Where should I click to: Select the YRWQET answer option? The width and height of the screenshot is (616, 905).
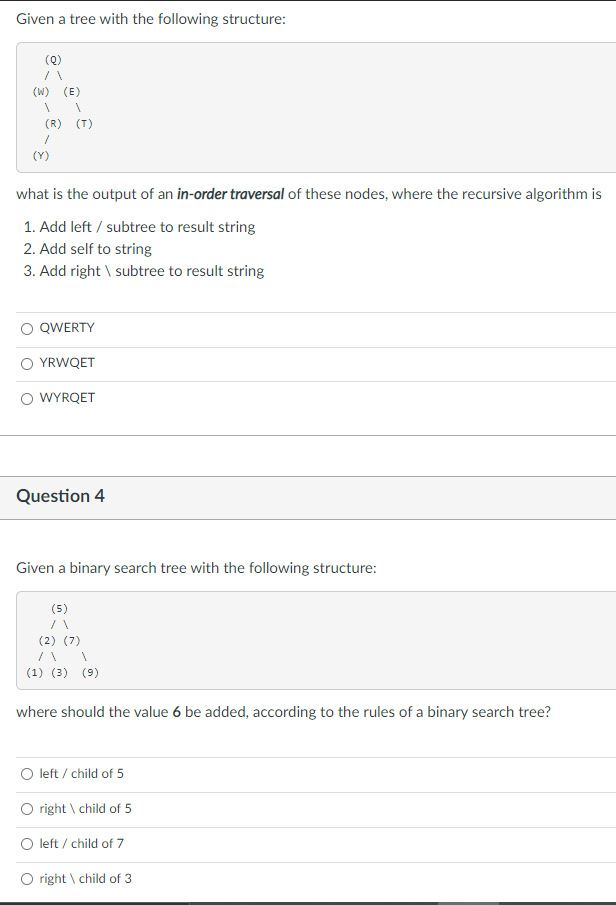tap(68, 362)
